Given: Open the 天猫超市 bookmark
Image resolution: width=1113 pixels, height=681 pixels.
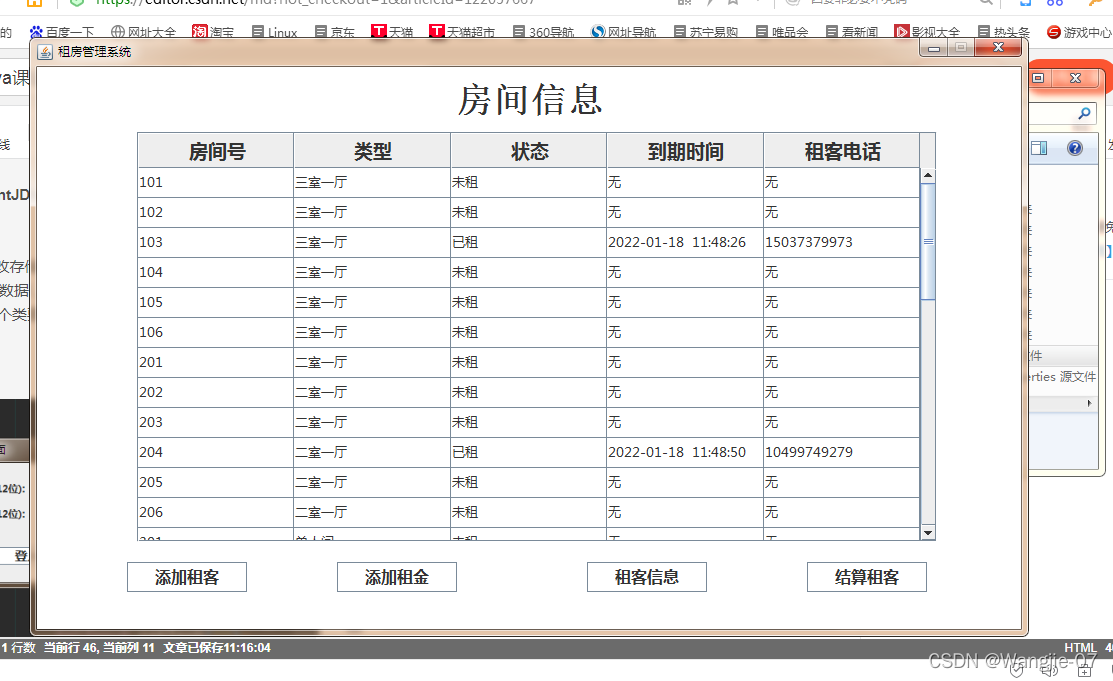Looking at the screenshot, I should (x=462, y=32).
